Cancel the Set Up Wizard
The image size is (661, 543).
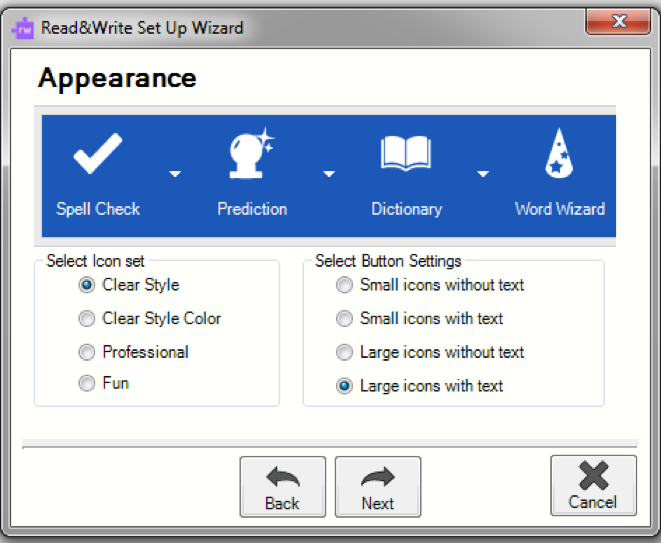[594, 485]
